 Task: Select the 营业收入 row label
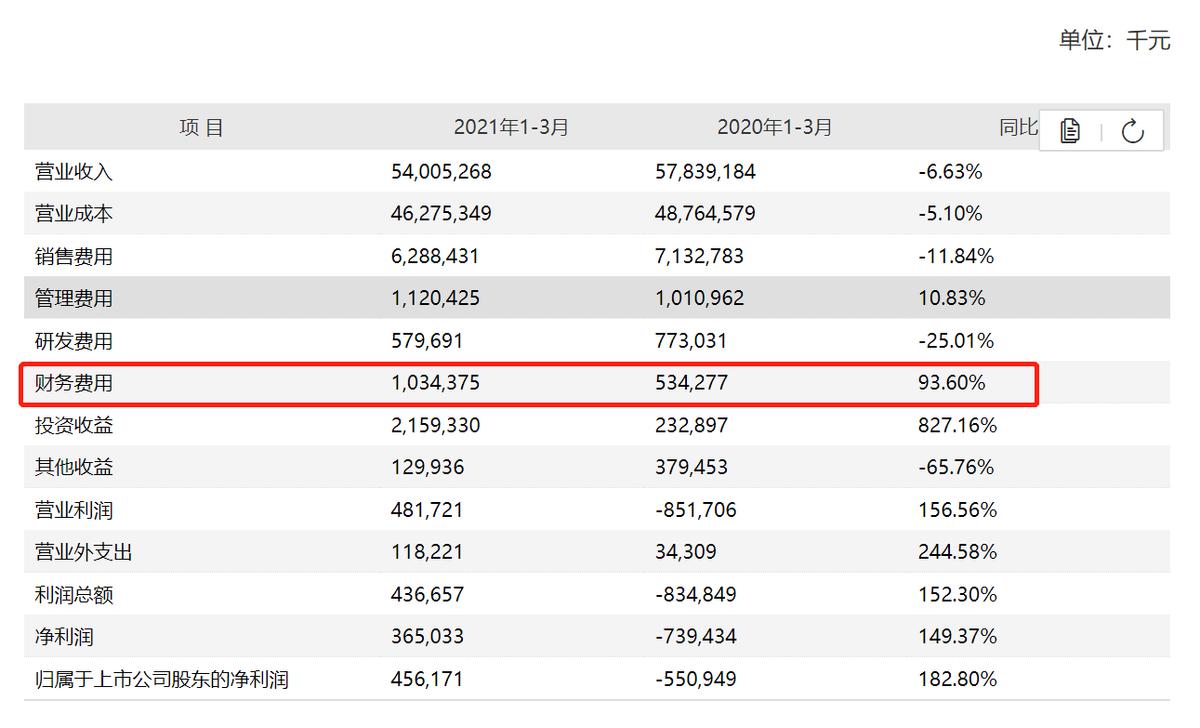point(74,172)
